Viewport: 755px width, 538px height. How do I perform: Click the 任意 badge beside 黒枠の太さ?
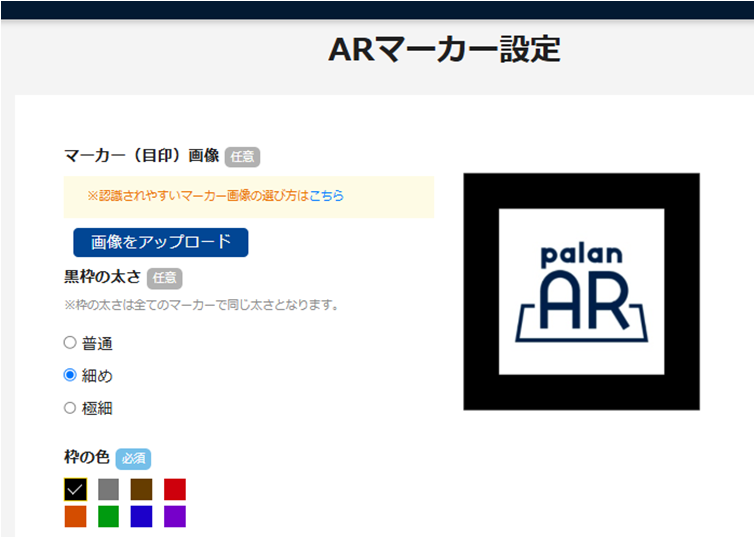tap(165, 278)
